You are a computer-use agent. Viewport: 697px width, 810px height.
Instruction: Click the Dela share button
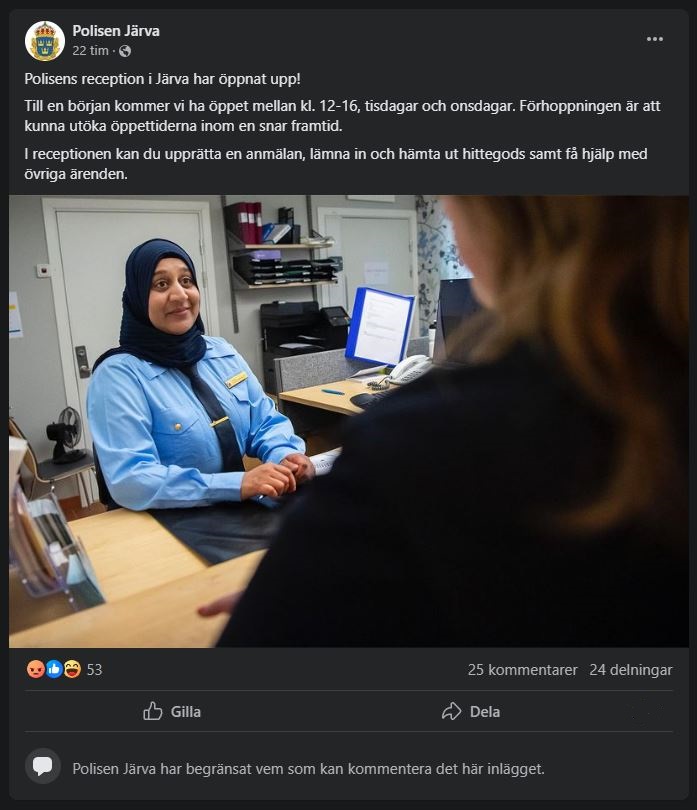[x=471, y=711]
